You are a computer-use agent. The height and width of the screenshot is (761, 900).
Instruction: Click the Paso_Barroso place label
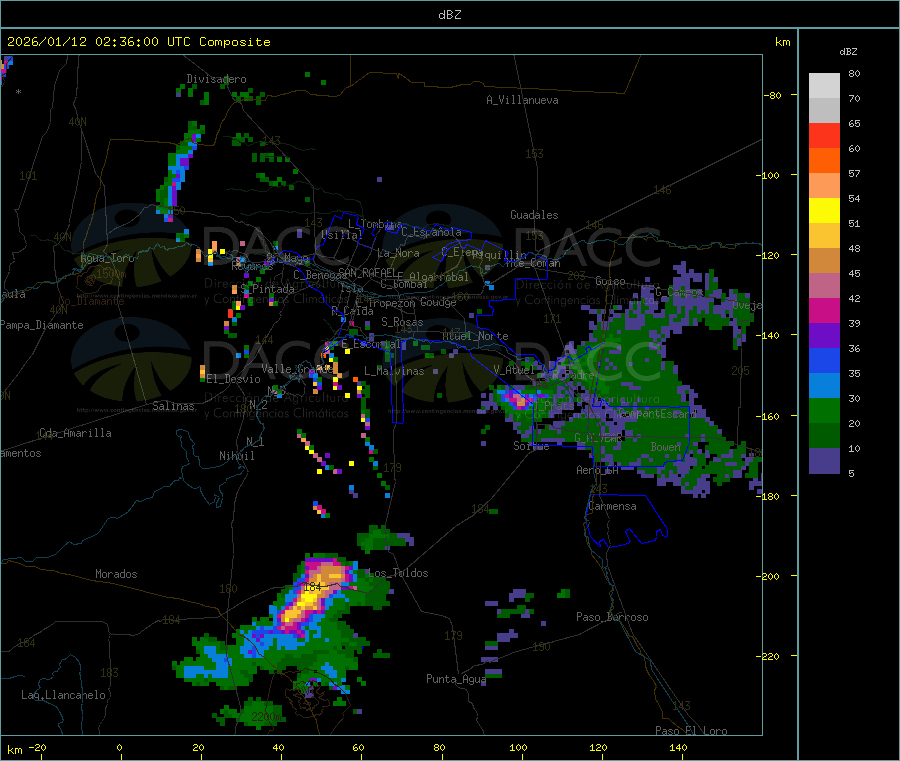[612, 617]
